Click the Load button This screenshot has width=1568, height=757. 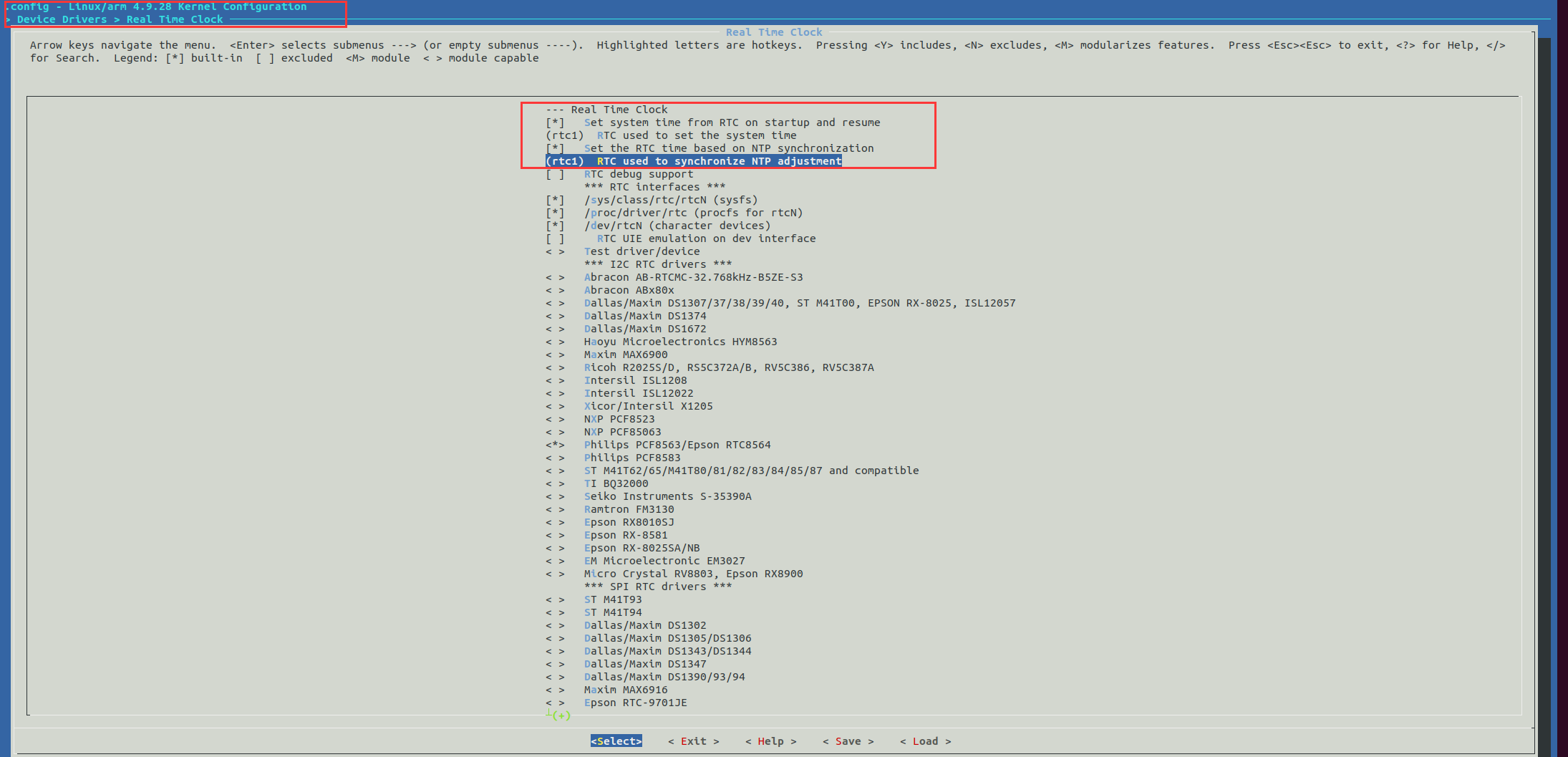[x=925, y=741]
